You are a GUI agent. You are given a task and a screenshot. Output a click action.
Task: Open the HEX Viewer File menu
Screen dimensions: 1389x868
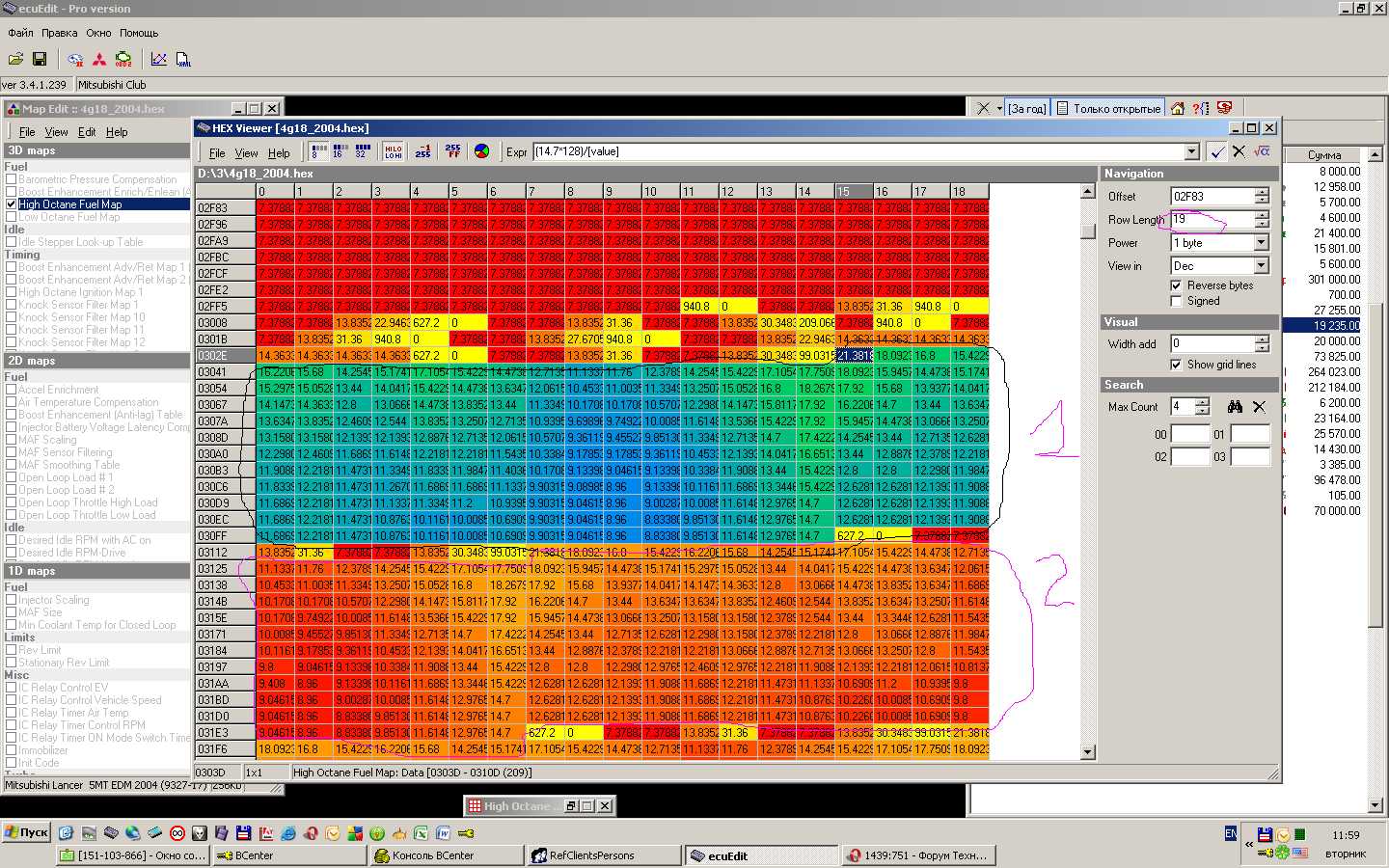pos(217,153)
